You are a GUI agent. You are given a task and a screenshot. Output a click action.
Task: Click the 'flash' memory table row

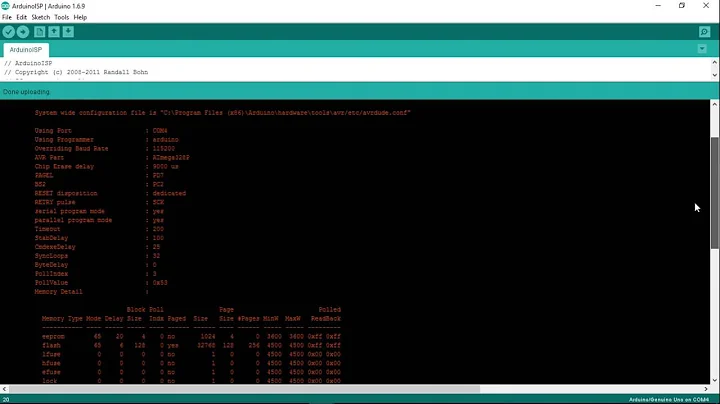191,345
